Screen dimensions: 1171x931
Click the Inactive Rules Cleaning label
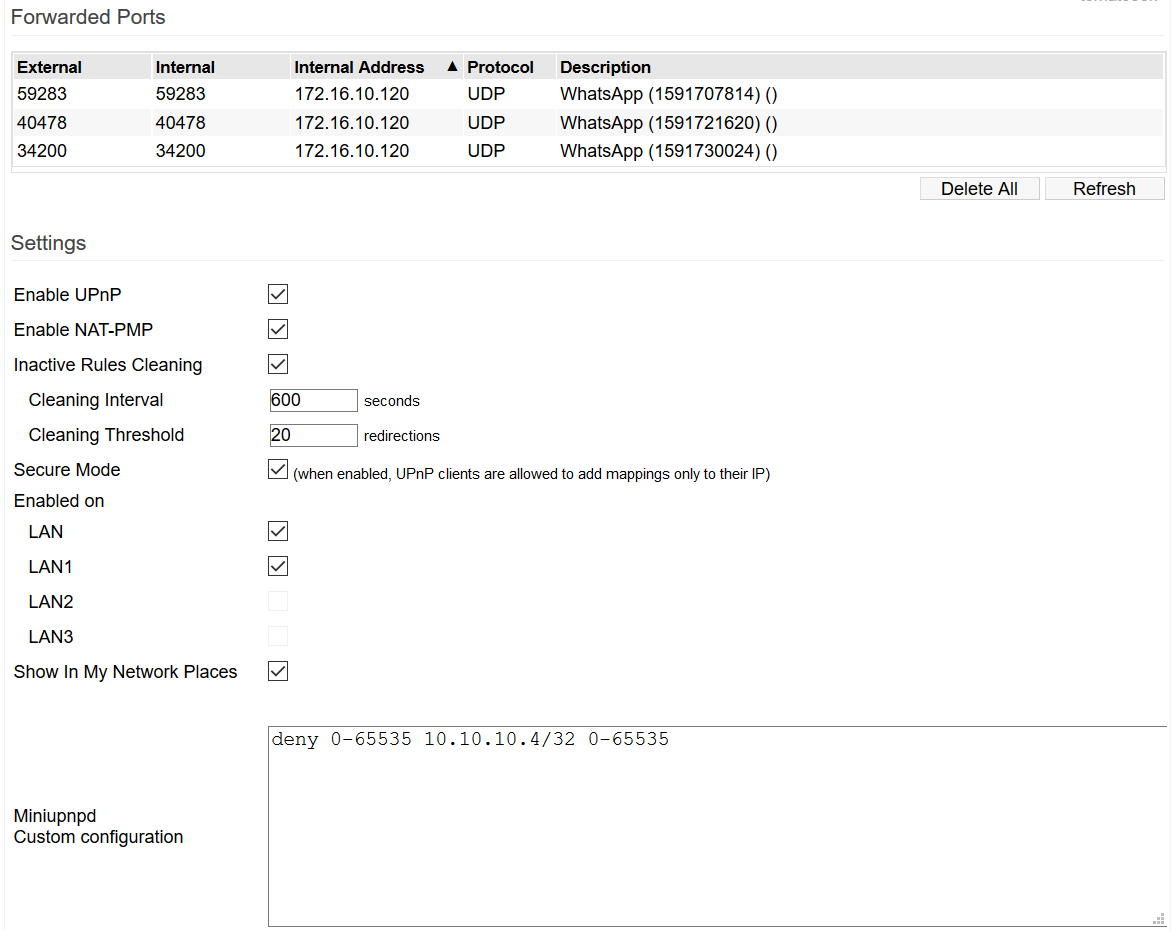click(x=108, y=365)
